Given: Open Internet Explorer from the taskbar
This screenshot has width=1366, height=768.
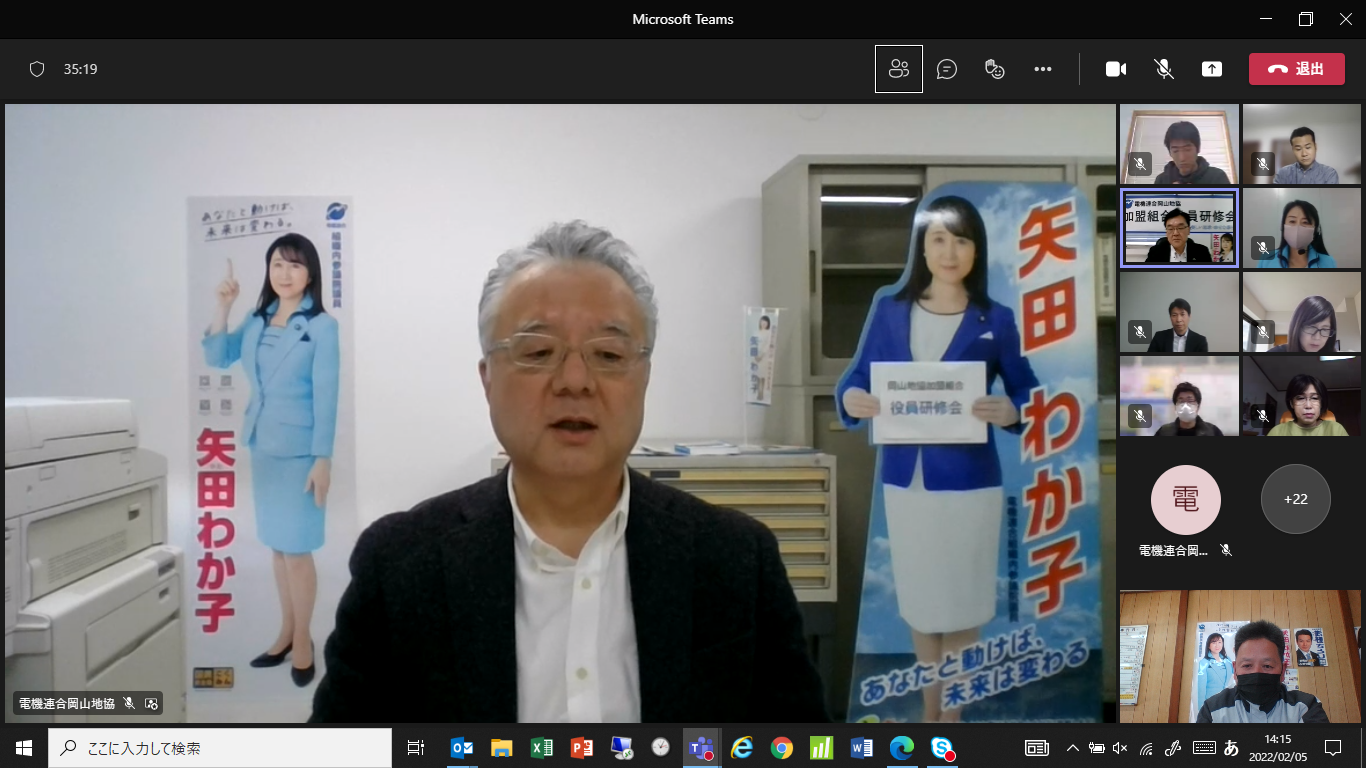Looking at the screenshot, I should coord(741,747).
